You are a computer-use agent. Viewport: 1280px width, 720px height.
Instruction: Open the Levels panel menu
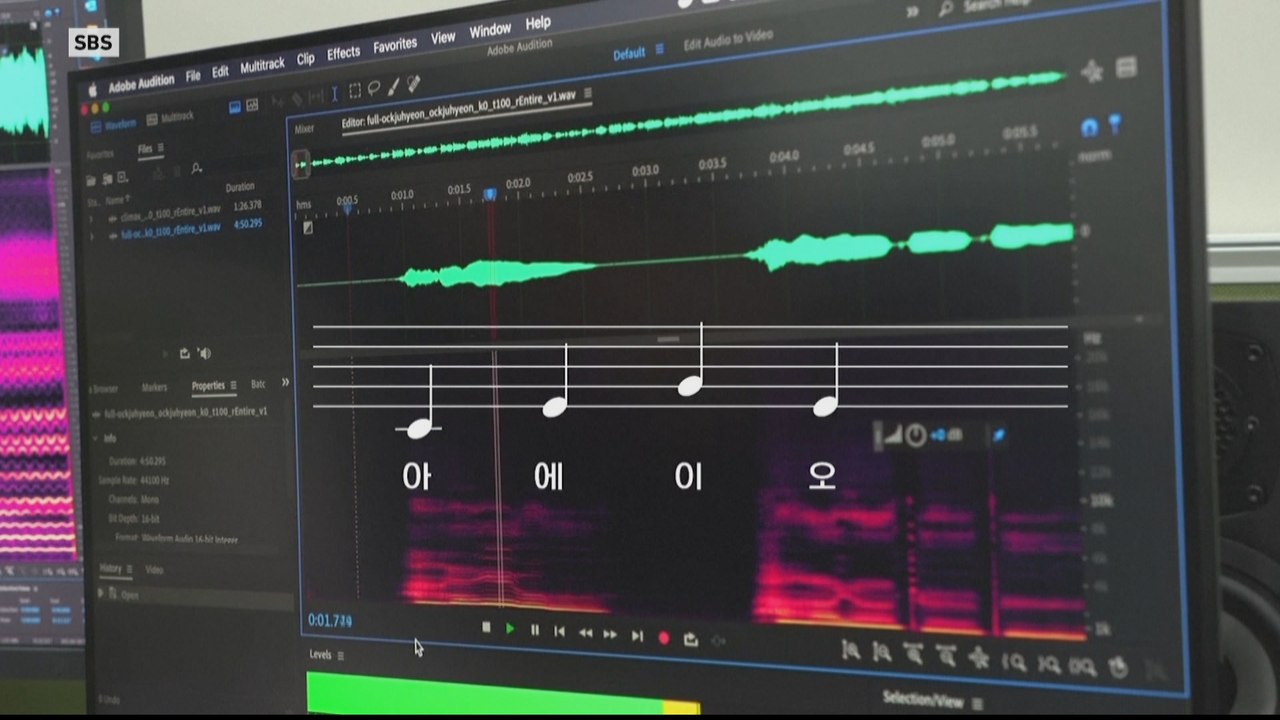pos(341,656)
